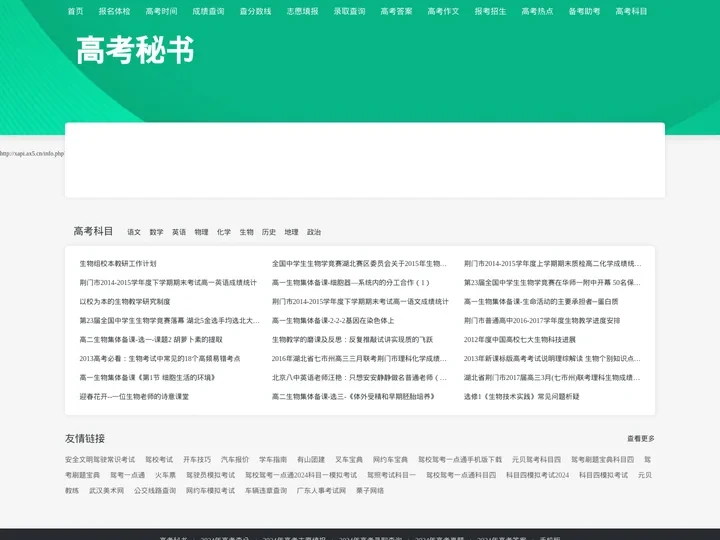The width and height of the screenshot is (720, 540).
Task: Open 荆门市下学期期末考试高一语文成绩统计 article
Action: (x=360, y=302)
